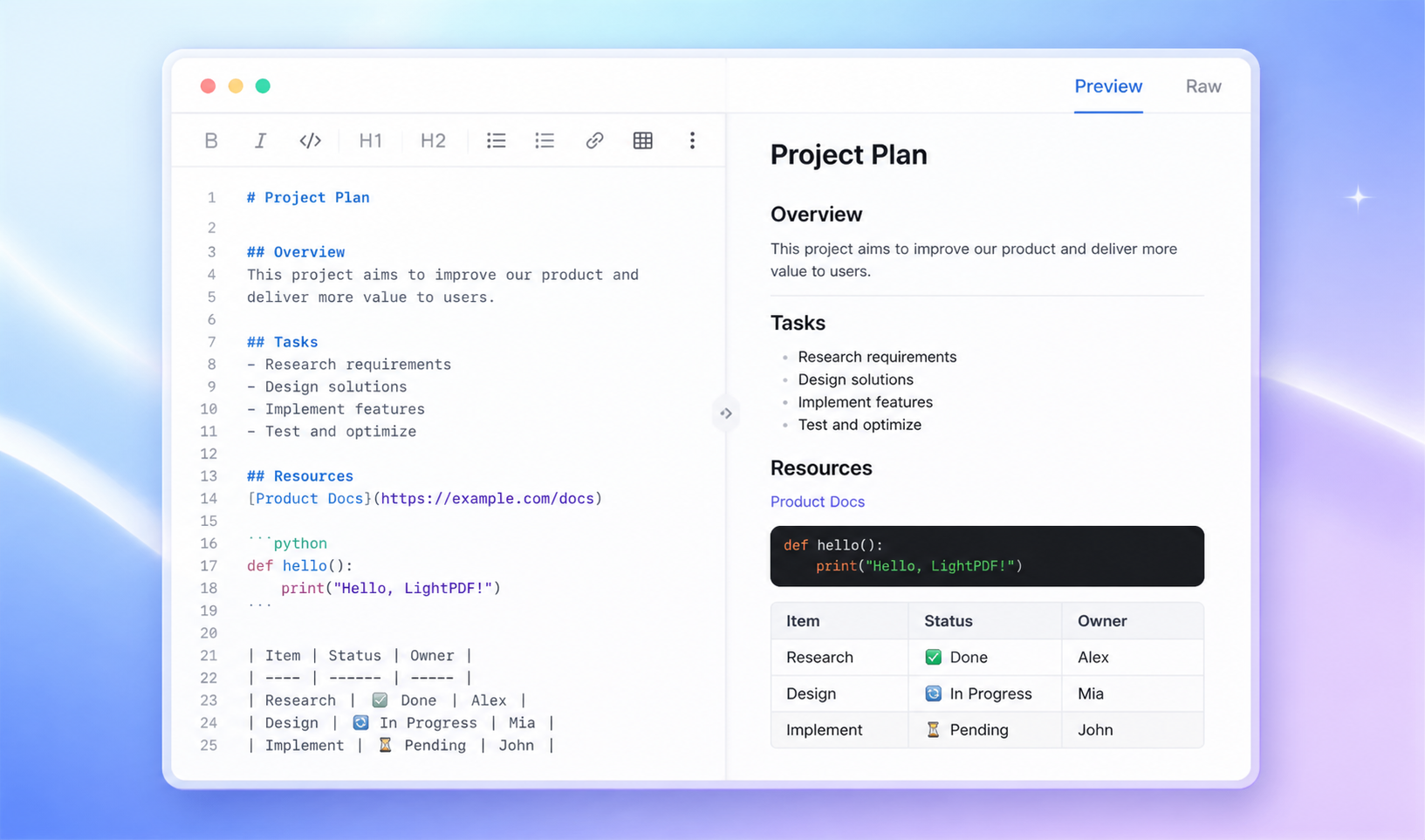Click 'Design solutions' bullet in the preview
The height and width of the screenshot is (840, 1425).
pos(855,379)
